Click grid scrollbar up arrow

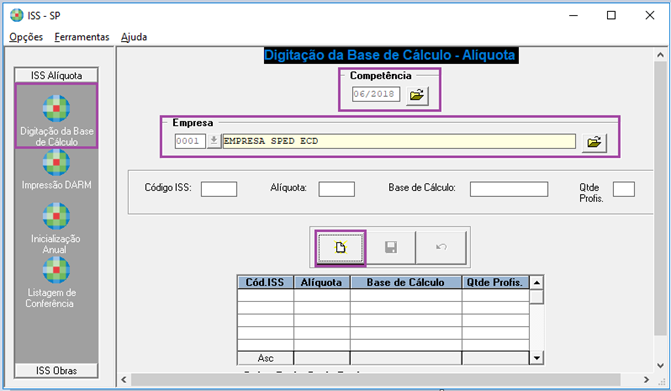click(536, 282)
